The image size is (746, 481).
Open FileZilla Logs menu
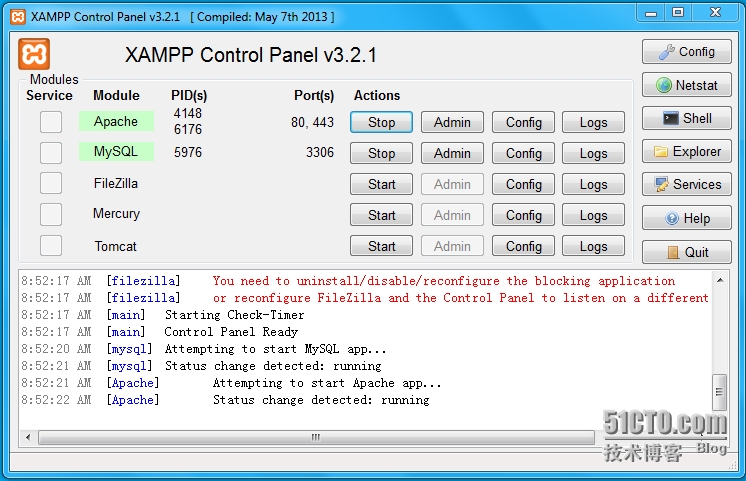click(593, 184)
